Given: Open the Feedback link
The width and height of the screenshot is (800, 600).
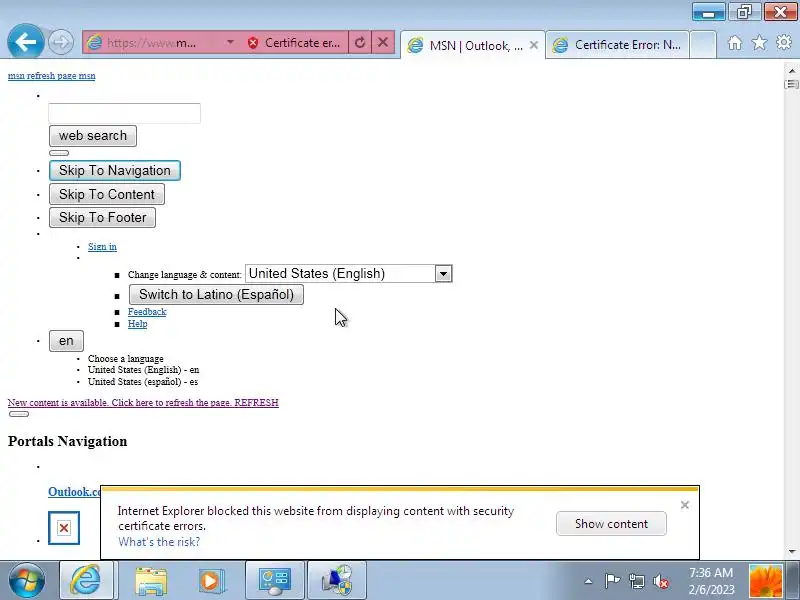Looking at the screenshot, I should [147, 312].
